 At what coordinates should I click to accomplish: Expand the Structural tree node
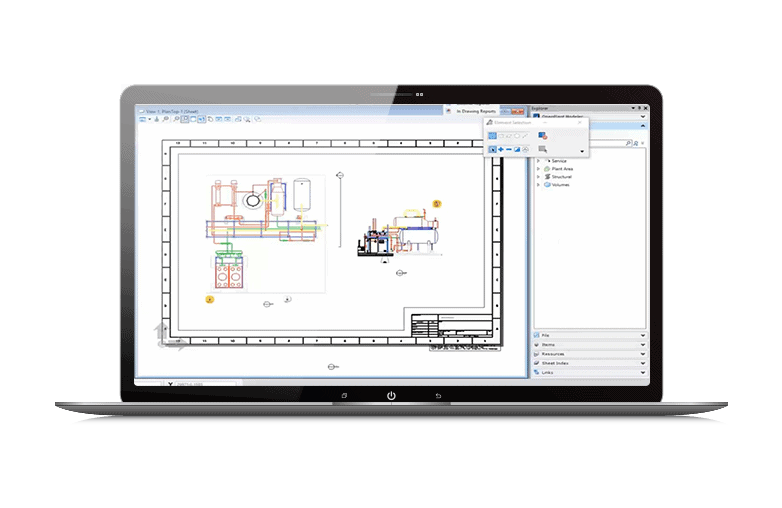pos(538,177)
